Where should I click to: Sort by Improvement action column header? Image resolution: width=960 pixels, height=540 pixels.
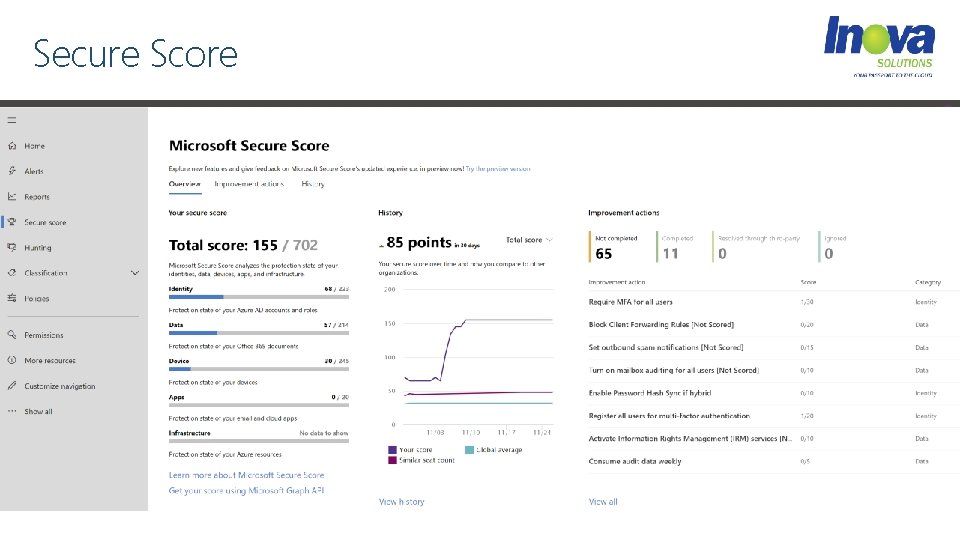(617, 282)
